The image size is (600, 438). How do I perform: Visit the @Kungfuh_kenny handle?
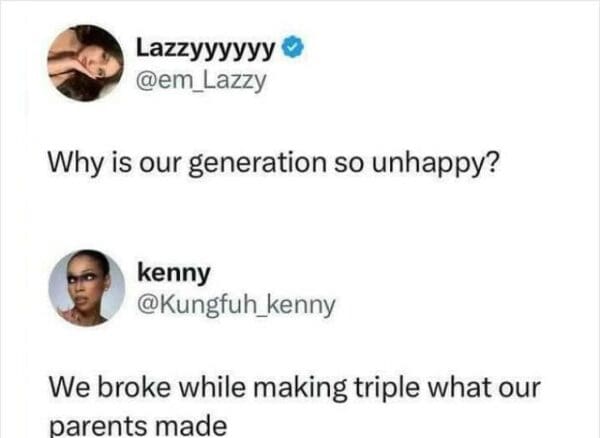point(236,304)
